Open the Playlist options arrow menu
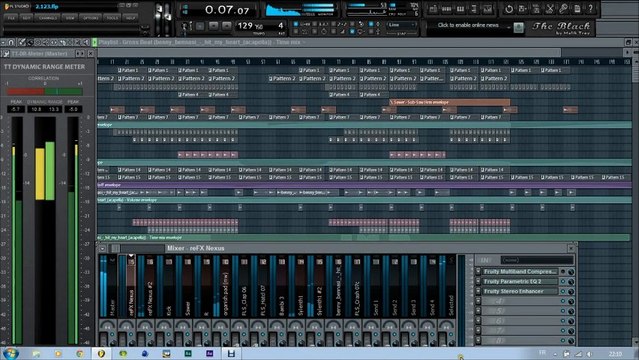Viewport: 639px width, 360px height. coord(3,42)
